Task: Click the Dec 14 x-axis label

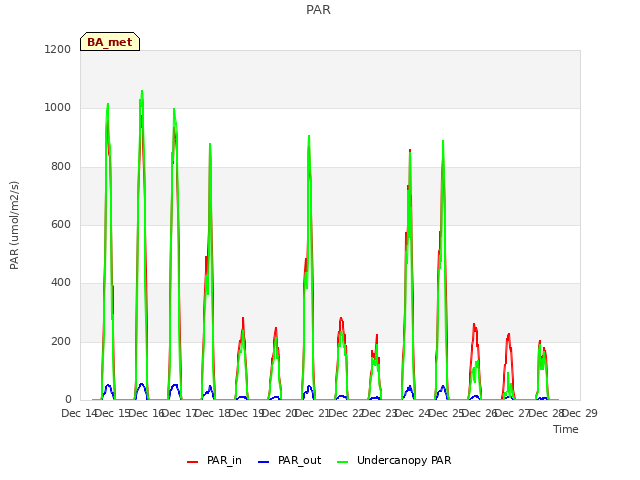Action: [x=79, y=413]
